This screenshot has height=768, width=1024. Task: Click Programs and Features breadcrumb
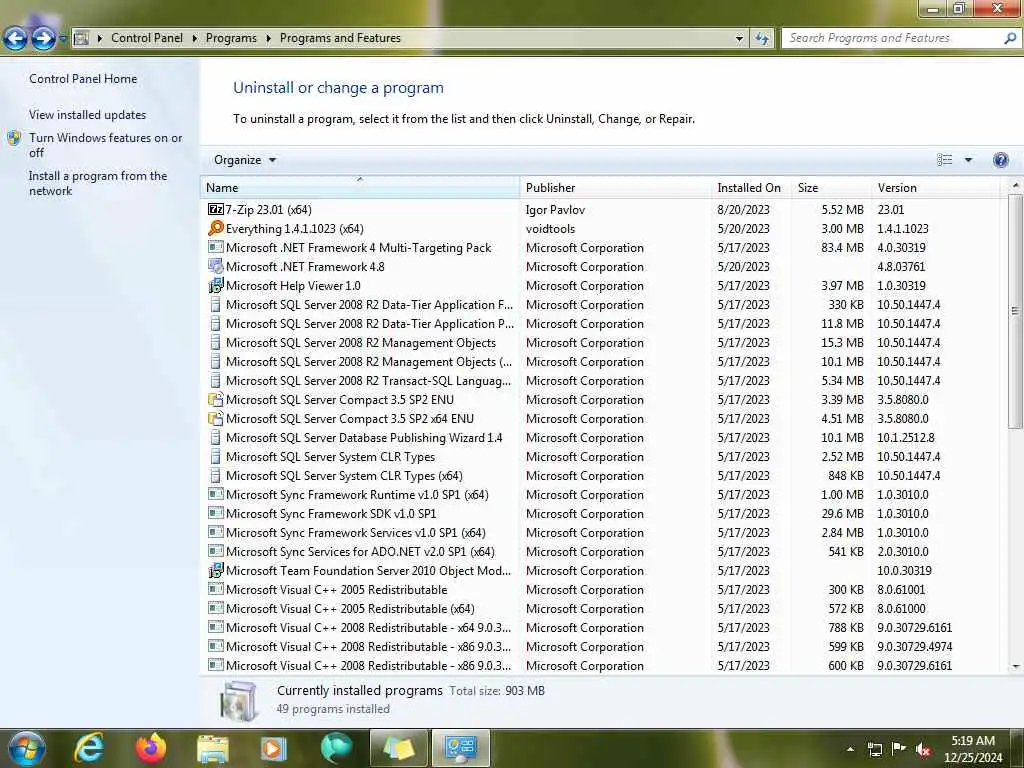(340, 38)
